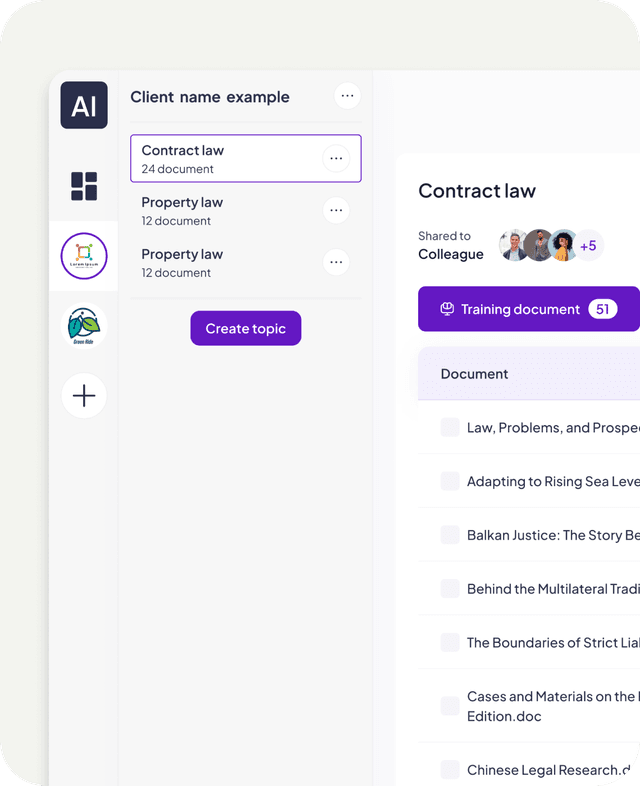The width and height of the screenshot is (640, 786).
Task: Tick checkbox for Law, Problems, and Prospects document
Action: click(450, 428)
